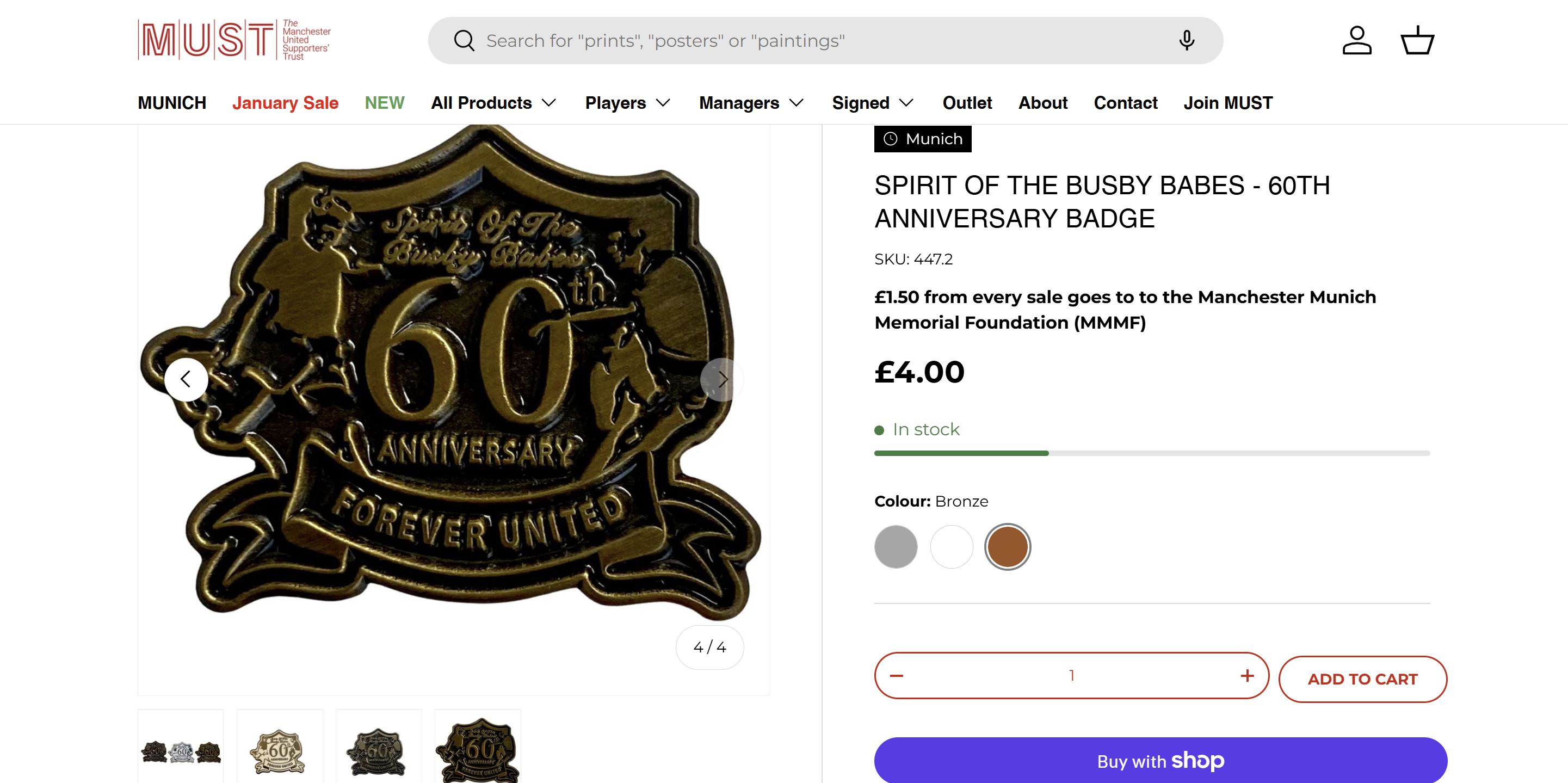This screenshot has height=783, width=1568.
Task: Expand the Managers dropdown
Action: [751, 103]
